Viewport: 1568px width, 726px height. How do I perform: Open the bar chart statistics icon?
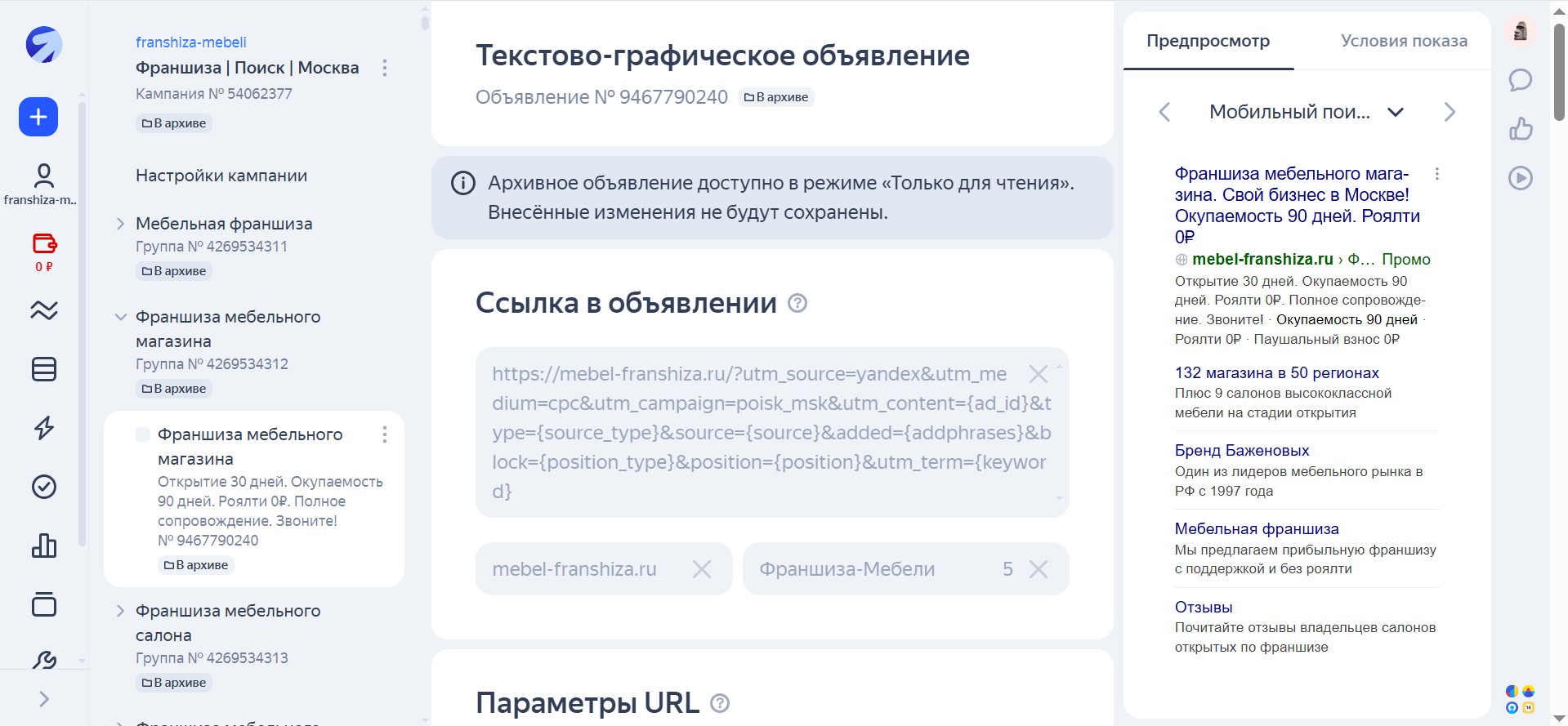pos(43,546)
